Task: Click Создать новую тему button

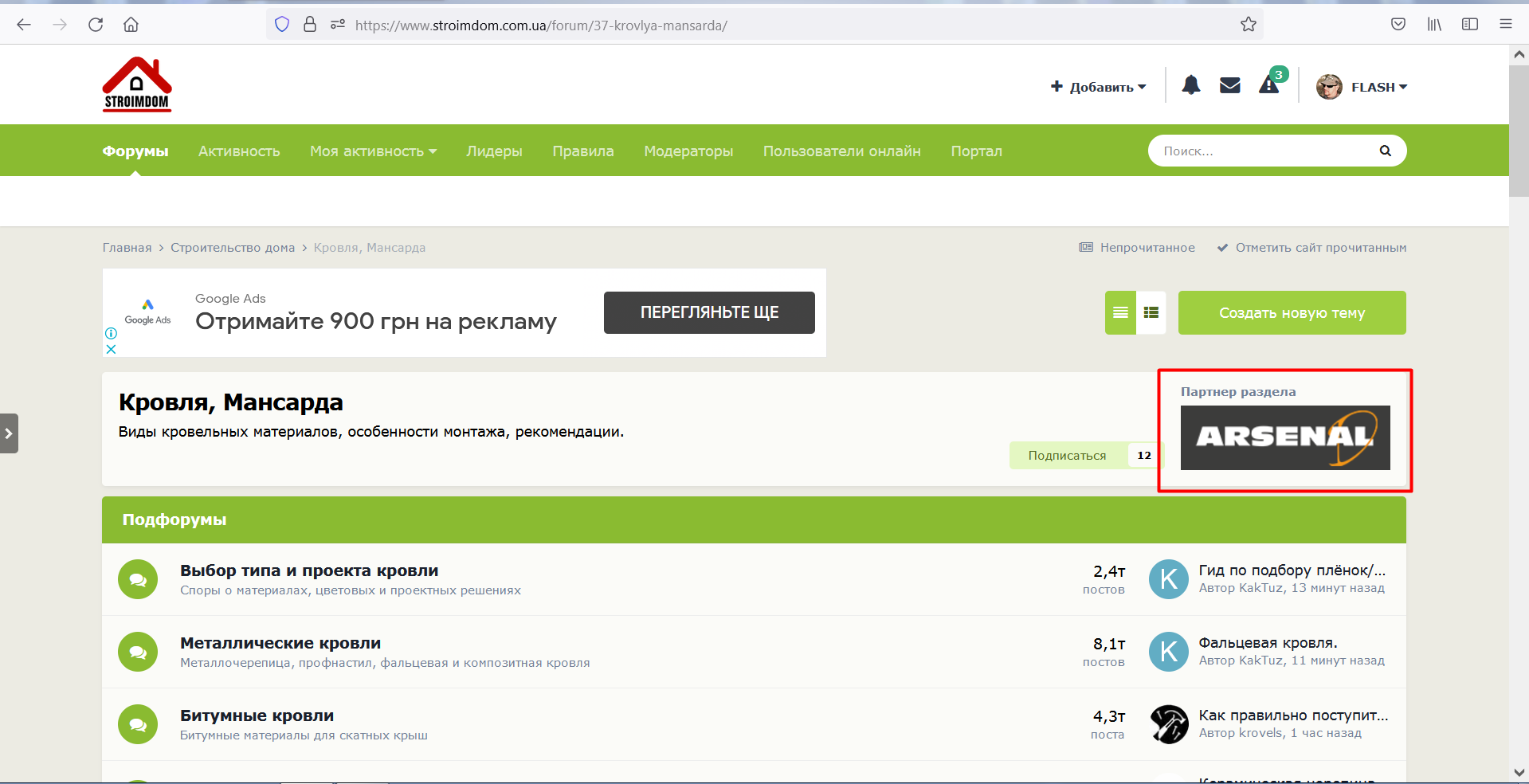Action: [x=1292, y=312]
